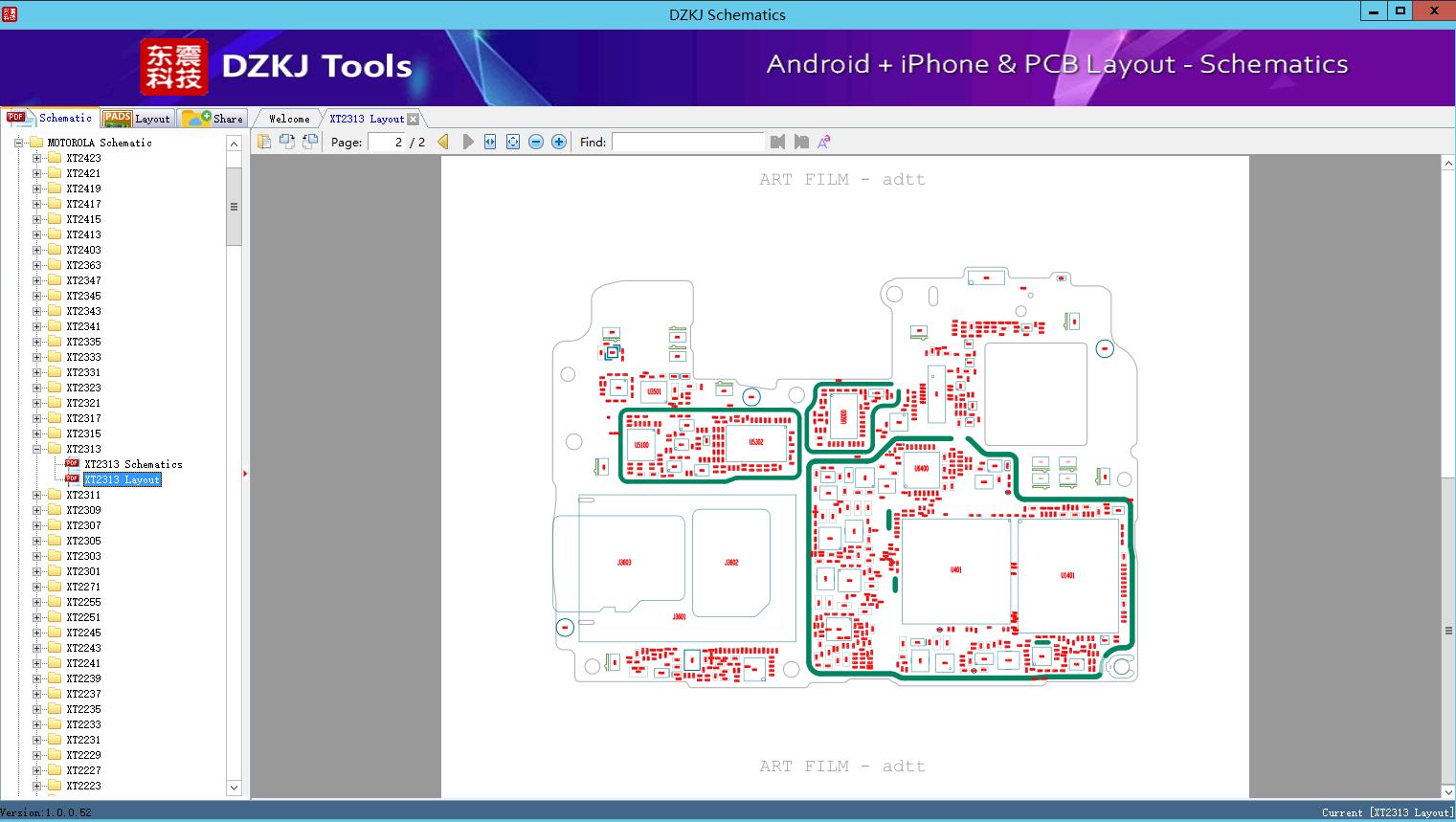Go to previous page arrow
This screenshot has height=822, width=1456.
(443, 142)
